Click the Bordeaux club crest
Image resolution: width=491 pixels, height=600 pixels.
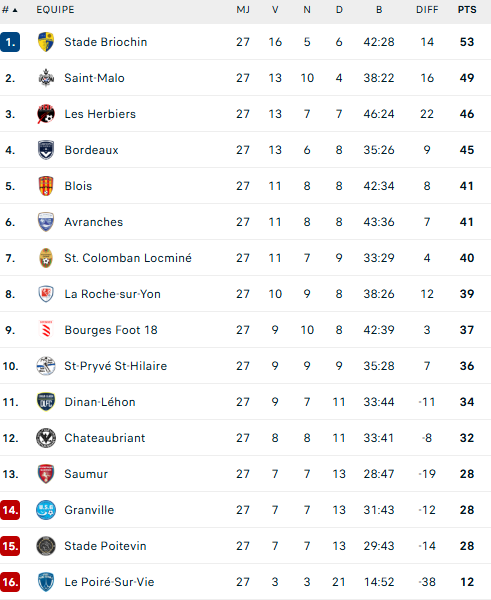pos(46,150)
